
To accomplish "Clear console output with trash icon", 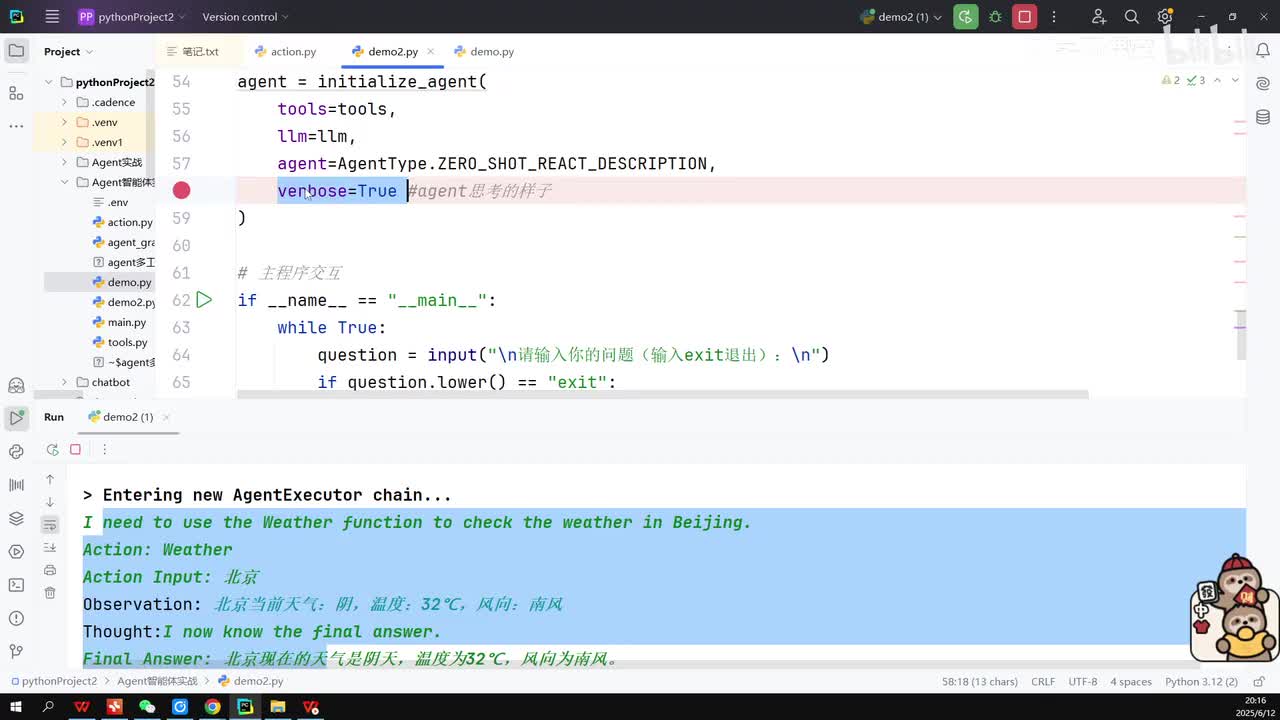I will [50, 593].
